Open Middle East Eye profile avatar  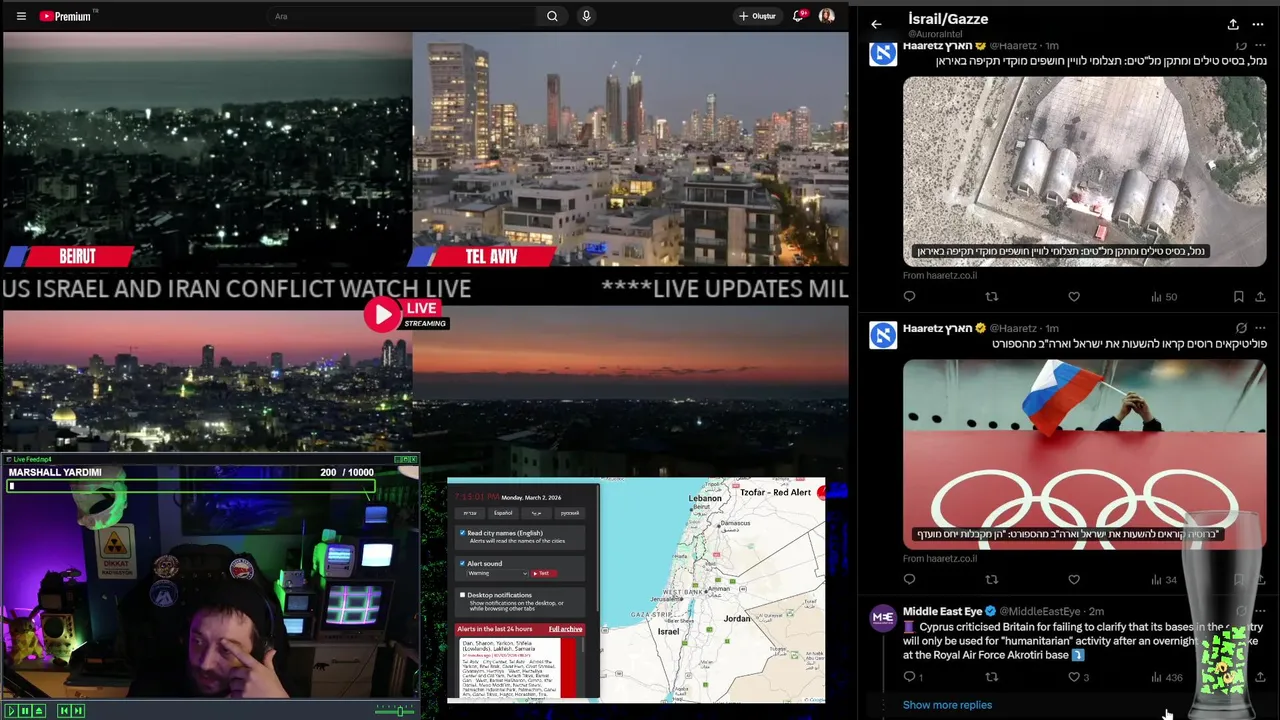[x=883, y=618]
